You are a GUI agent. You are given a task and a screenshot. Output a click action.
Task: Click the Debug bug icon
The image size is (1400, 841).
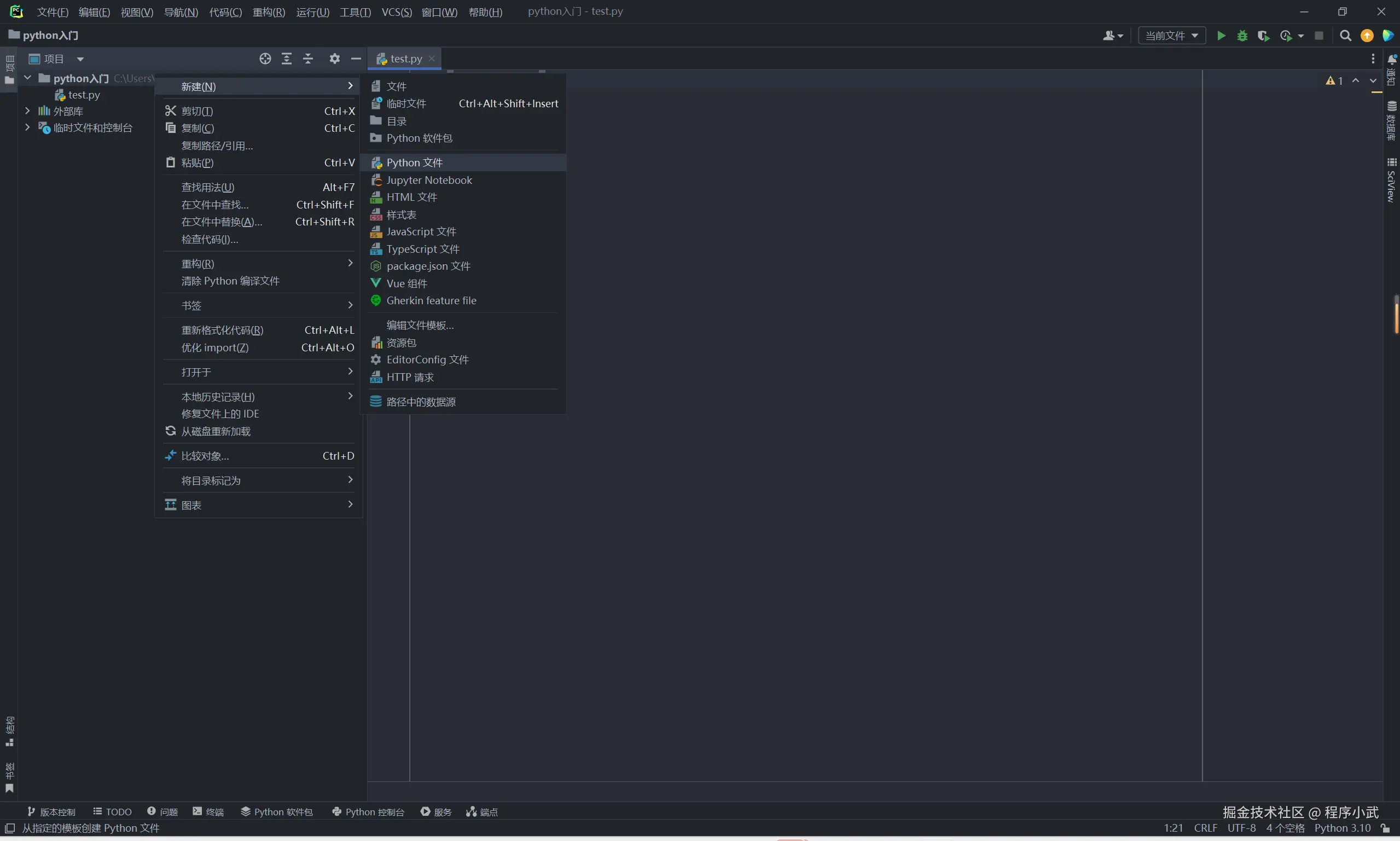coord(1242,36)
